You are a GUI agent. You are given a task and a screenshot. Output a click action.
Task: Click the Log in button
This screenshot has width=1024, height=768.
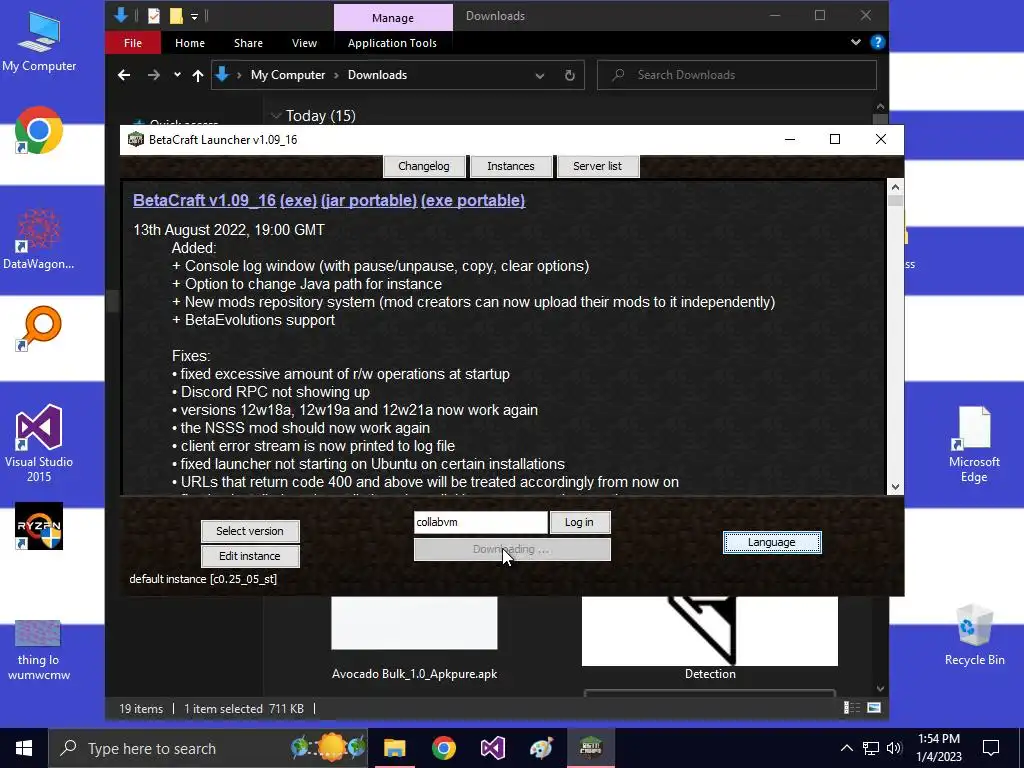coord(579,522)
